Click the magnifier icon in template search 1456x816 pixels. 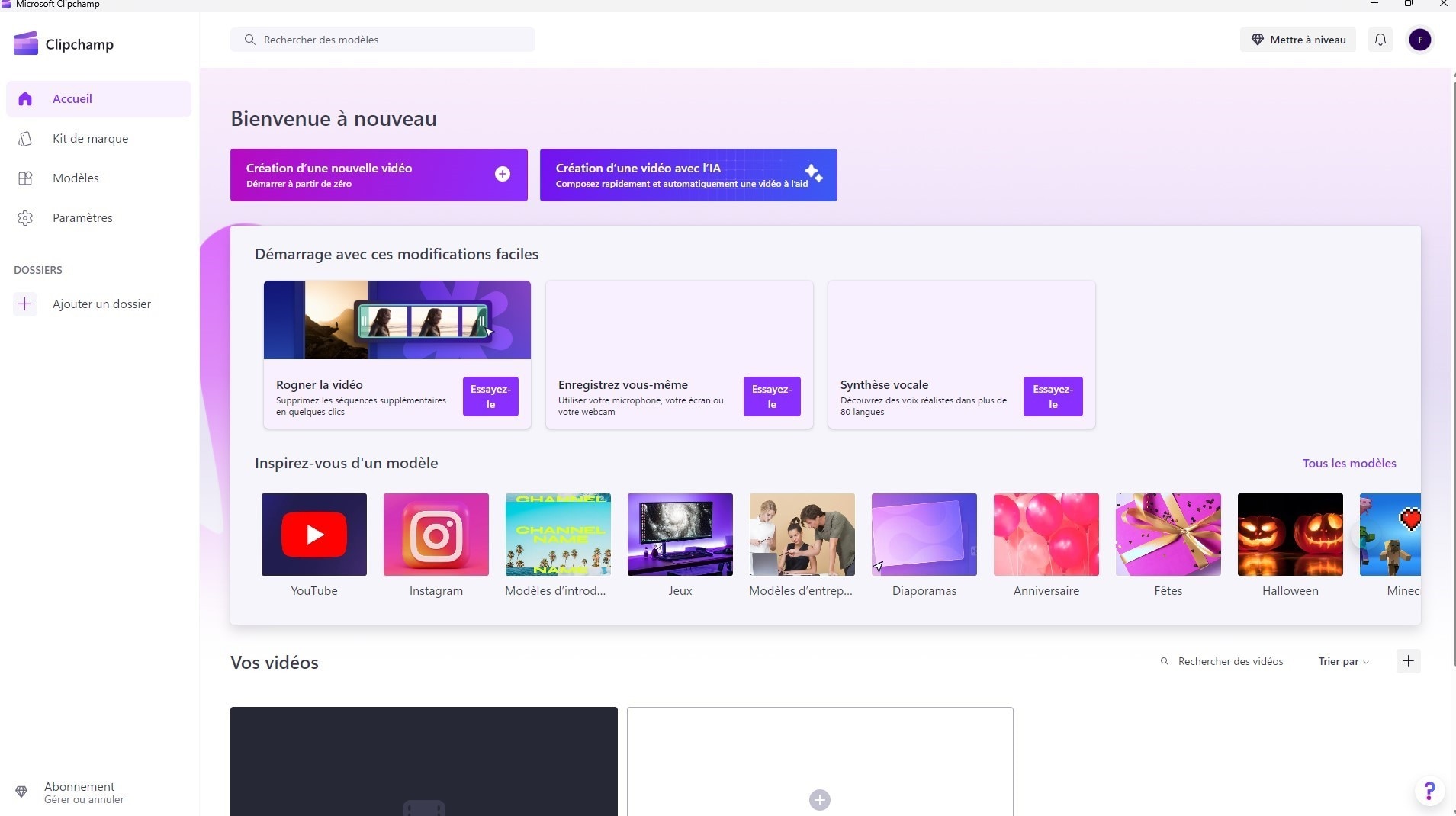pos(249,40)
